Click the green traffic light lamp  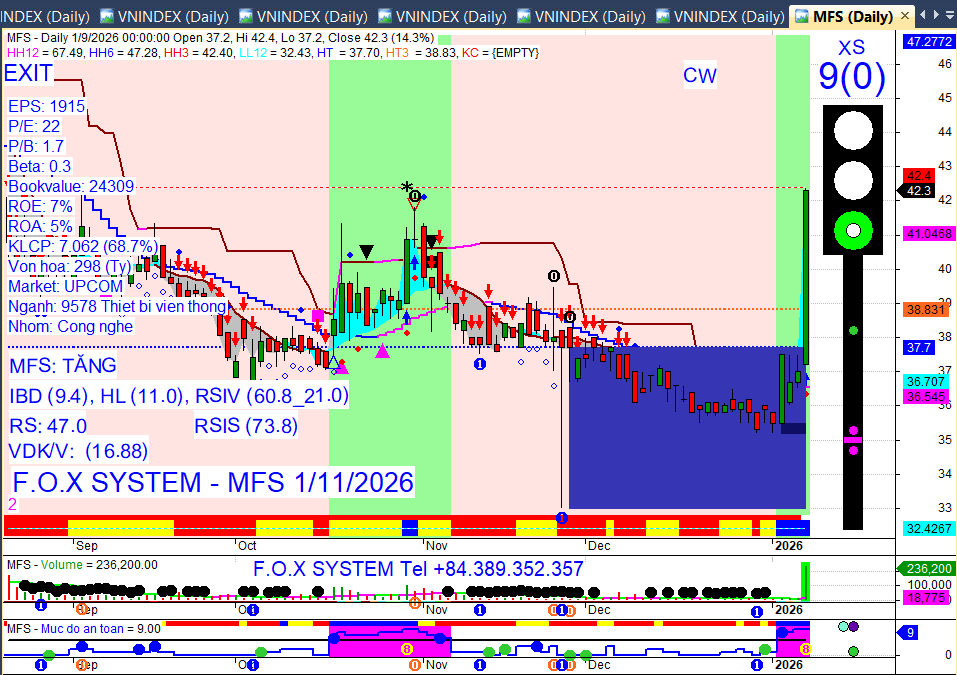(853, 231)
